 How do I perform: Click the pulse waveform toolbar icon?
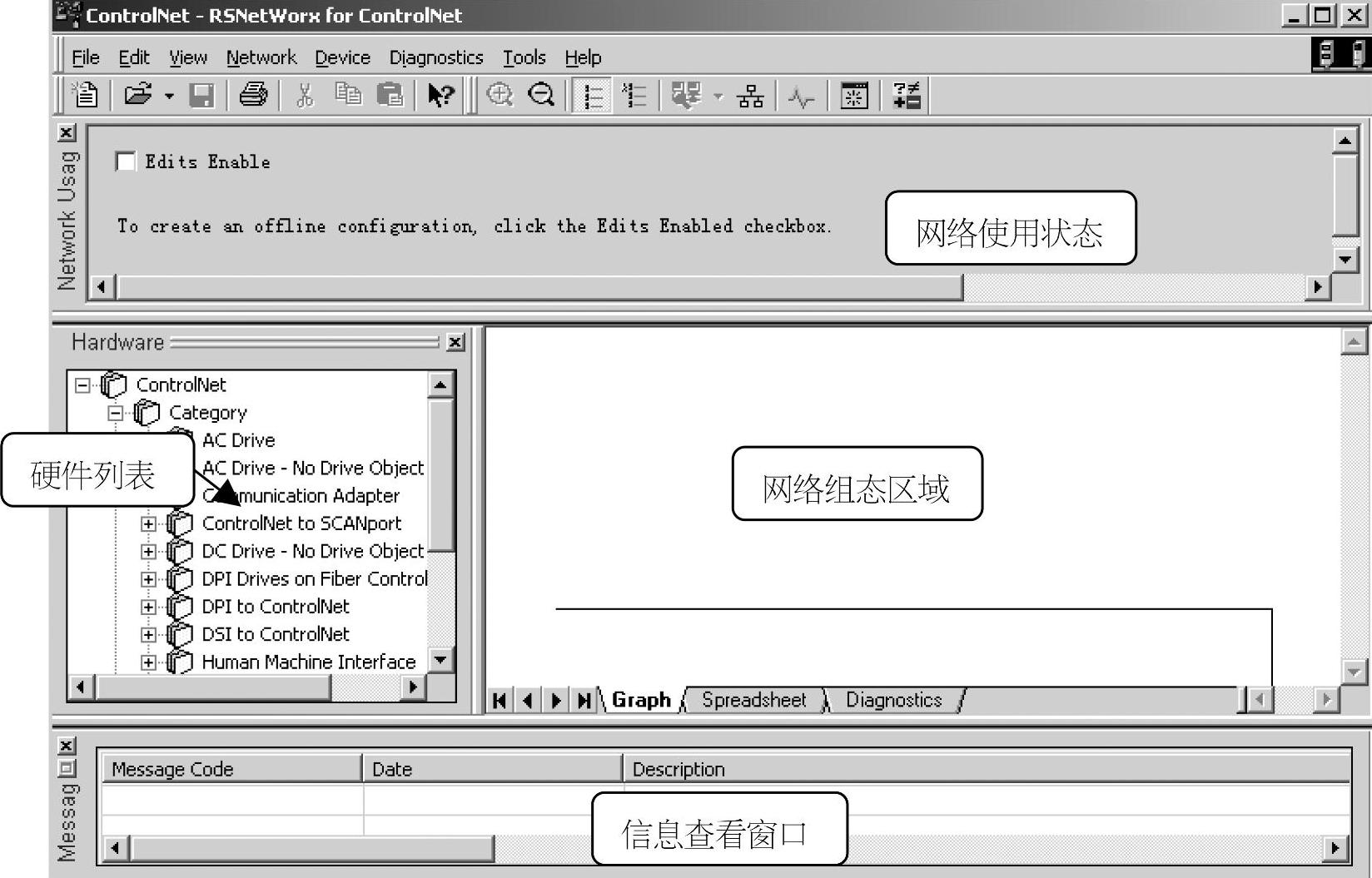[x=801, y=97]
